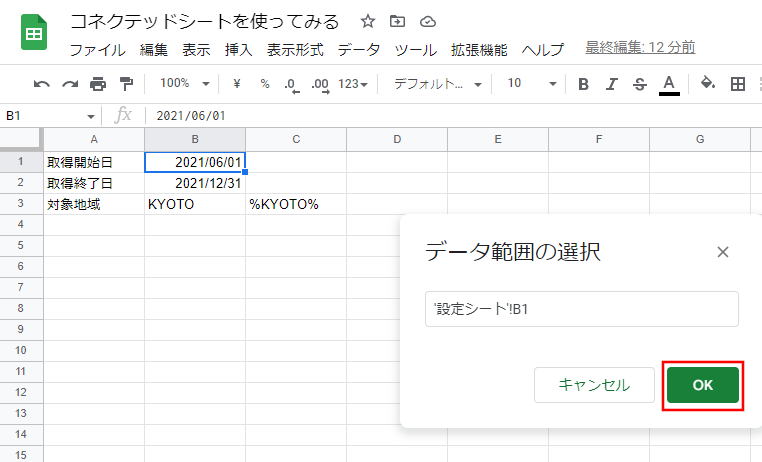The height and width of the screenshot is (462, 762).
Task: Open fill color picker
Action: pos(708,84)
